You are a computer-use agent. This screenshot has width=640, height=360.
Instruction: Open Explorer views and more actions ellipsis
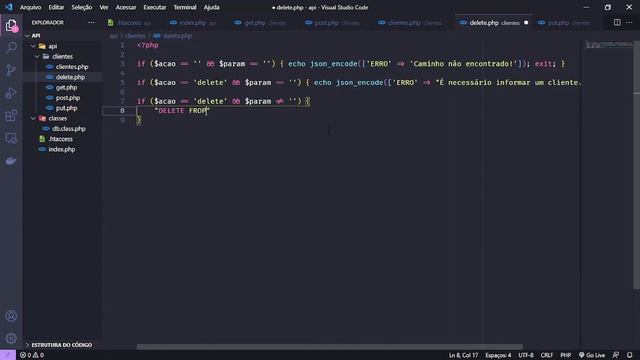[91, 22]
